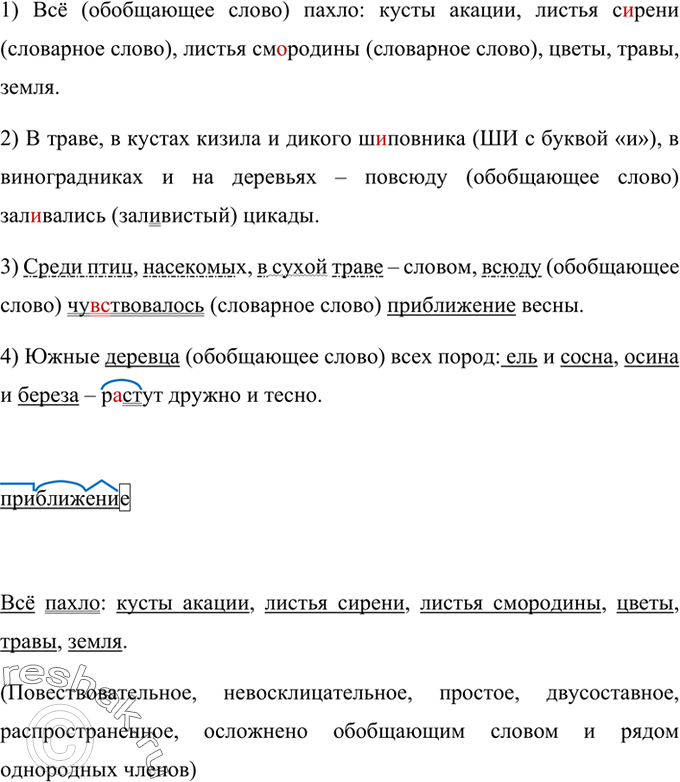This screenshot has width=680, height=782.
Task: Click the word «однородных»
Action: coord(59,770)
